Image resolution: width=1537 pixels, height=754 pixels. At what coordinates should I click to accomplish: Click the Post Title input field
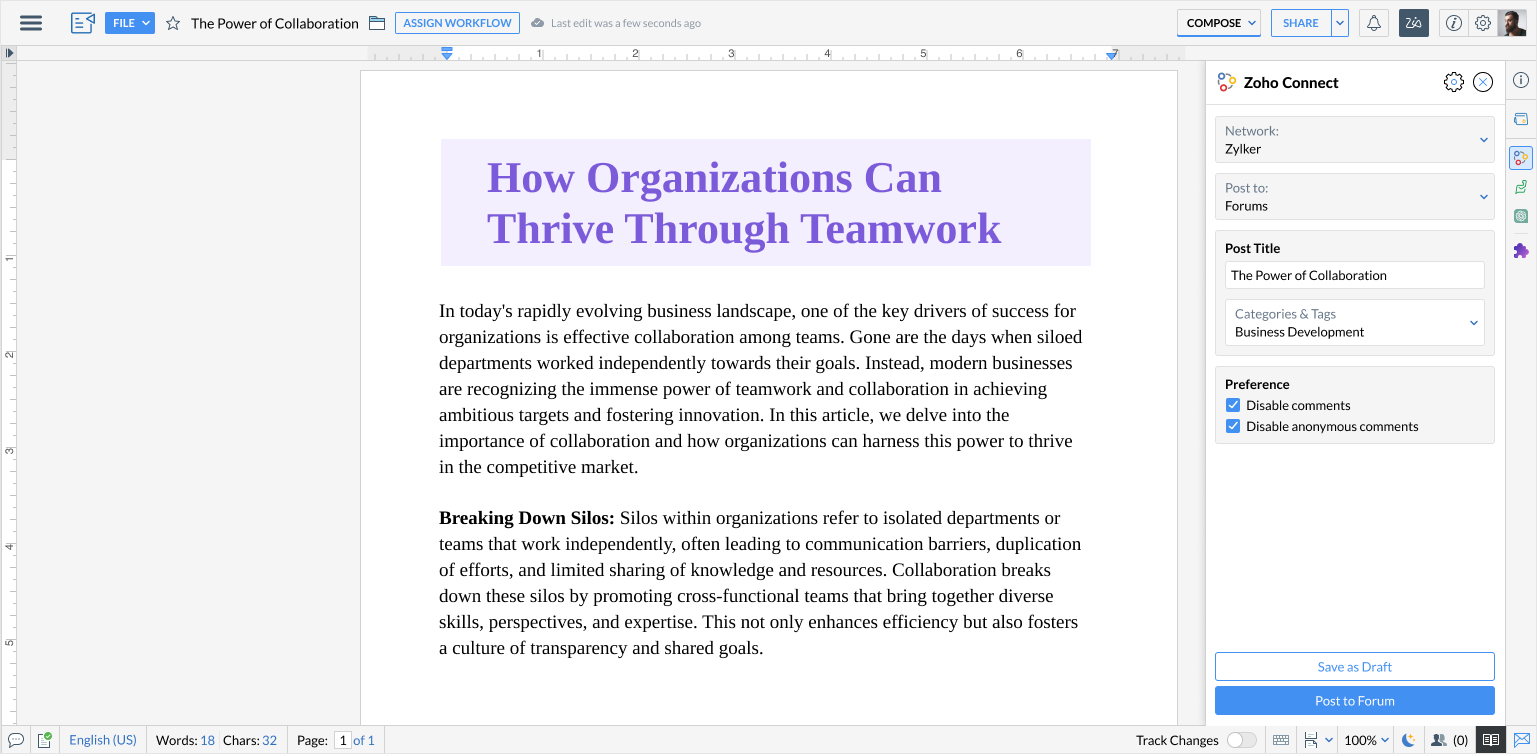point(1355,275)
